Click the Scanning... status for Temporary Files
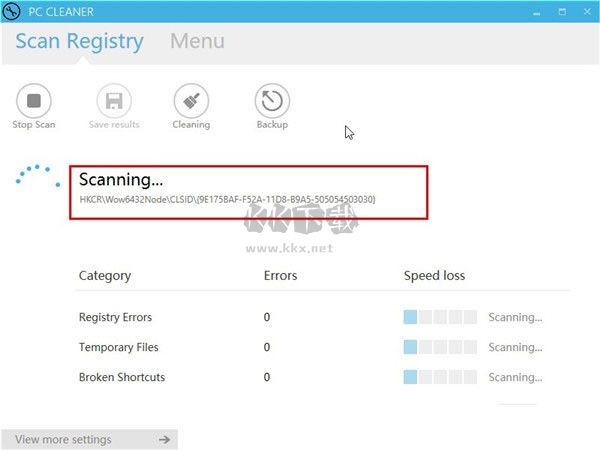Viewport: 600px width, 450px height. [515, 347]
